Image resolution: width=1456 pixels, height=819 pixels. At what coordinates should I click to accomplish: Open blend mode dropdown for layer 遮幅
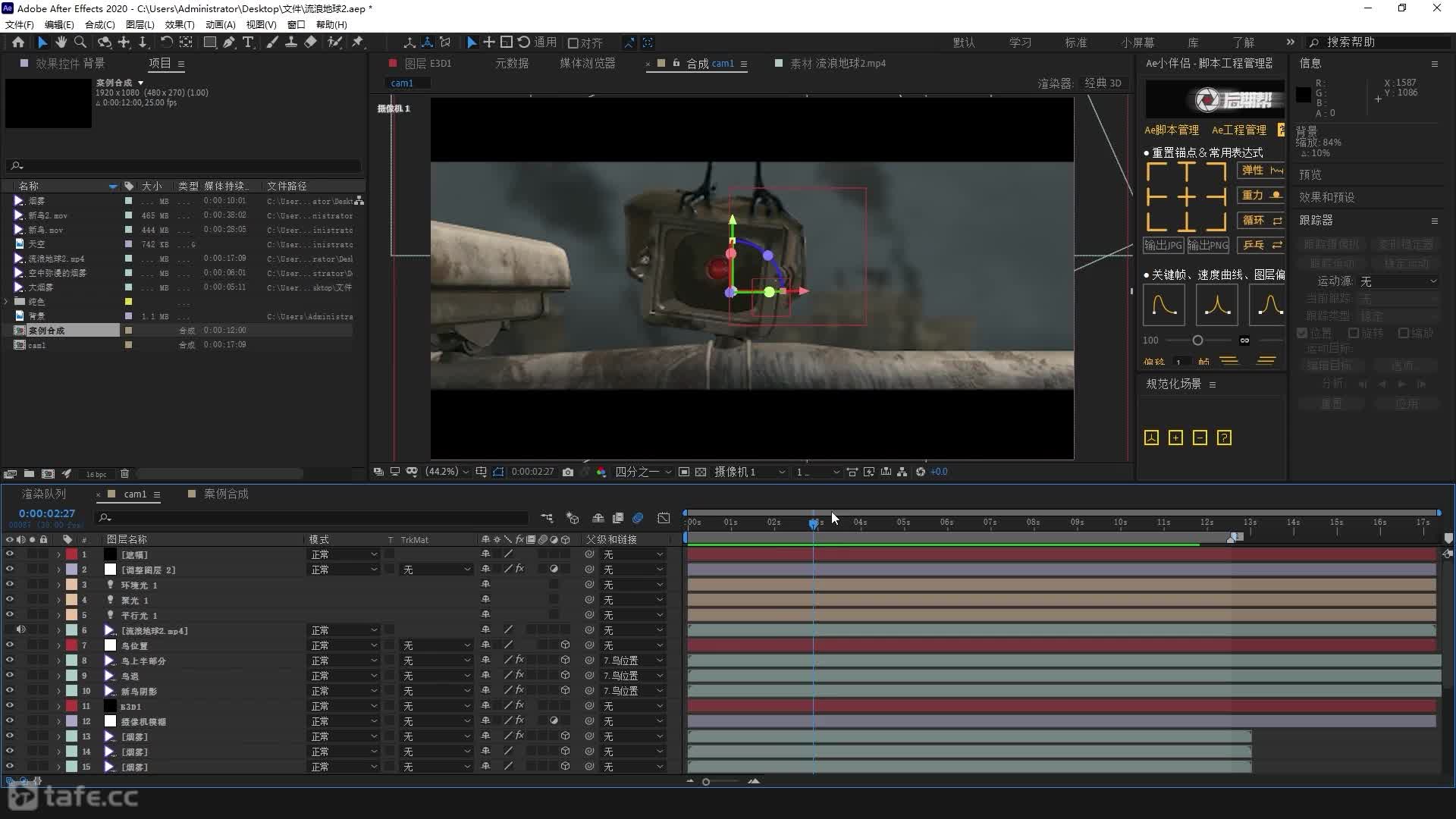[x=344, y=554]
